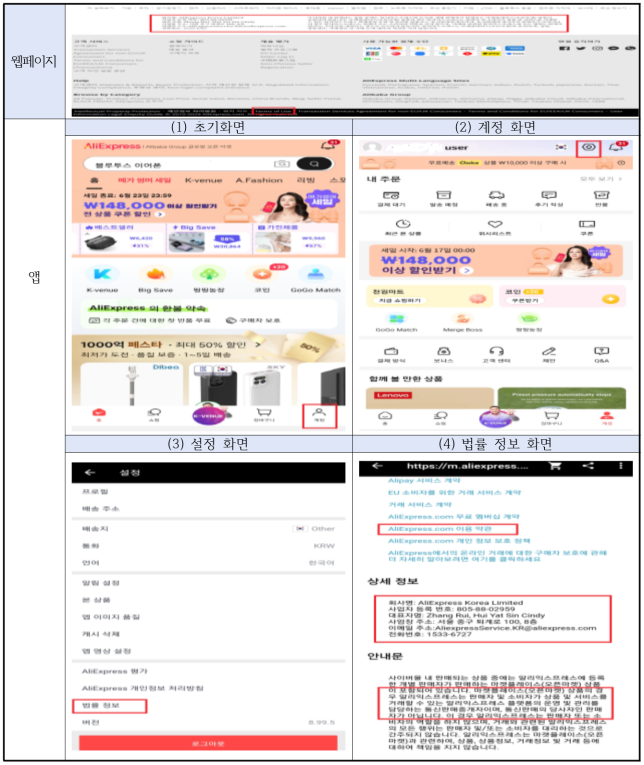644x765 pixels.
Task: Expand 'view all' chevron beside my orders
Action: pos(620,179)
